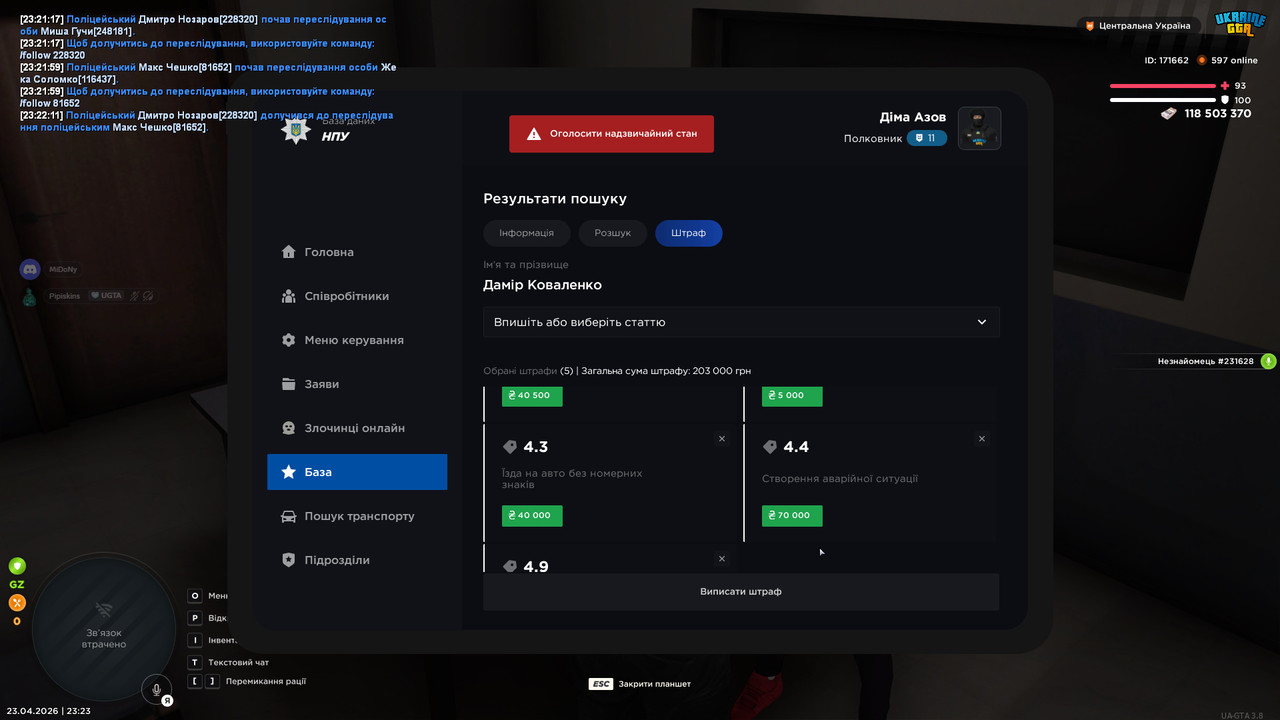
Task: Click the white armor bar
Action: [1163, 100]
